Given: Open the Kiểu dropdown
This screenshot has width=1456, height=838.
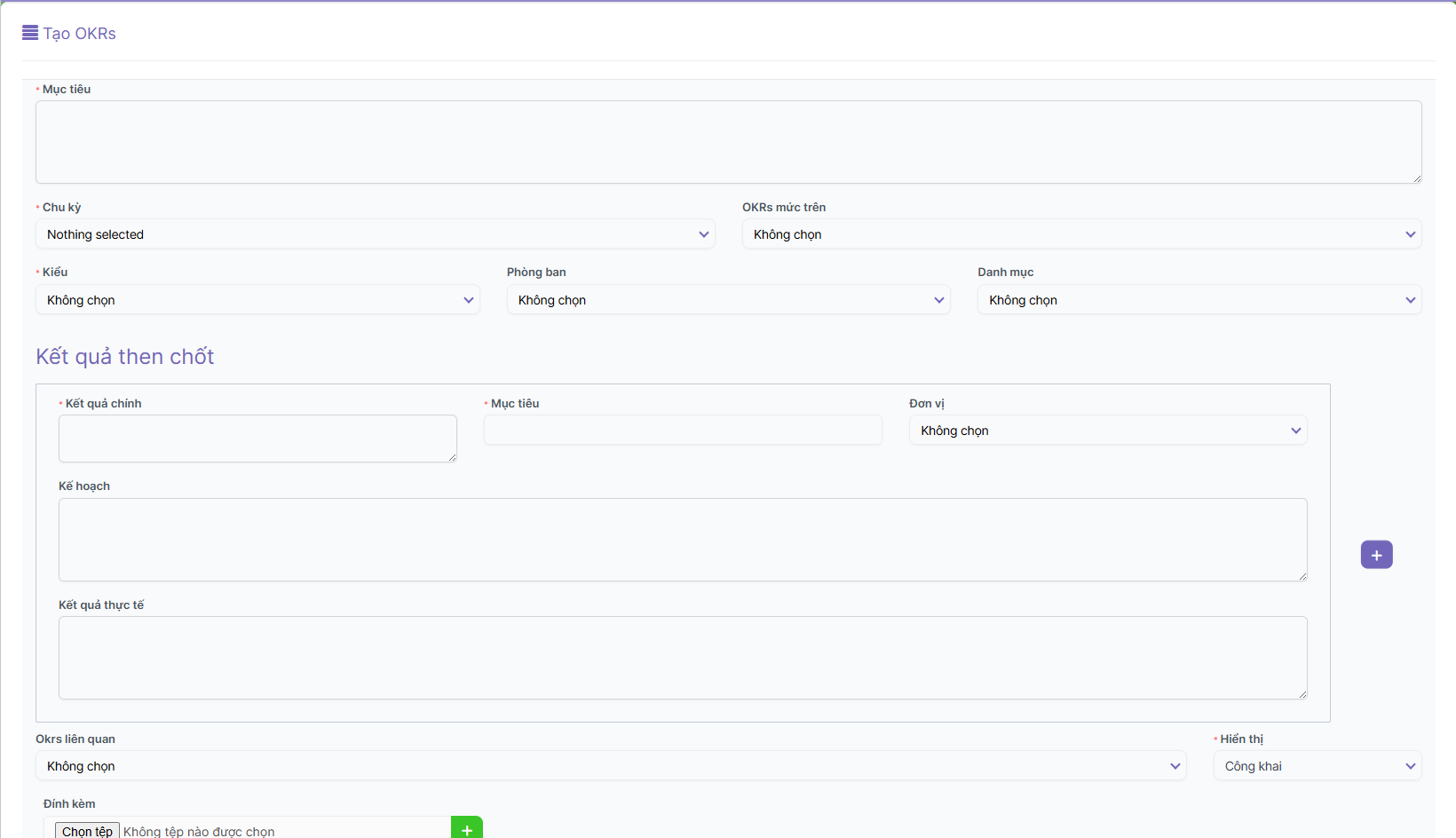Looking at the screenshot, I should click(257, 300).
